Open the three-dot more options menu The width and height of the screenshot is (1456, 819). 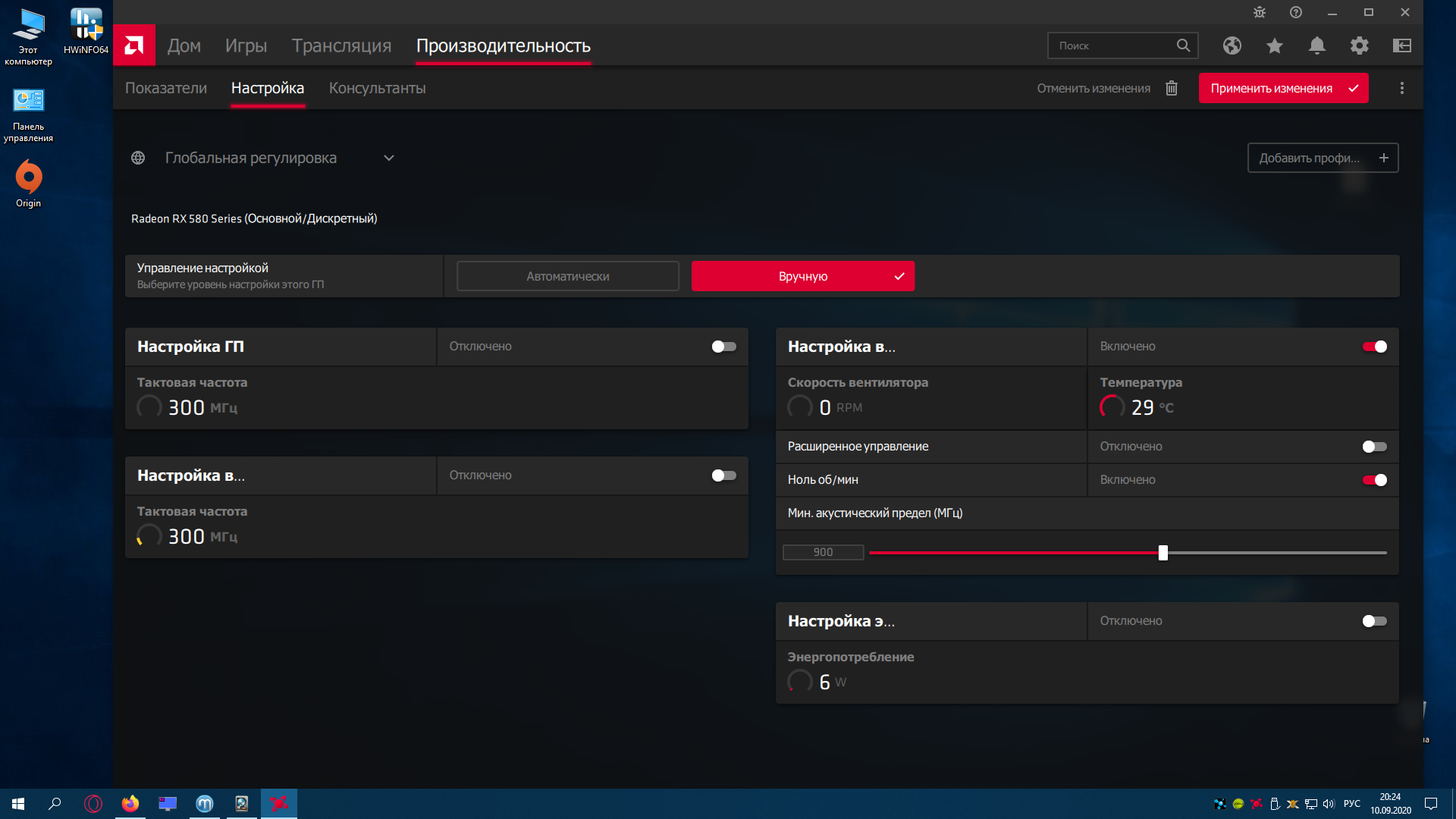(1401, 88)
